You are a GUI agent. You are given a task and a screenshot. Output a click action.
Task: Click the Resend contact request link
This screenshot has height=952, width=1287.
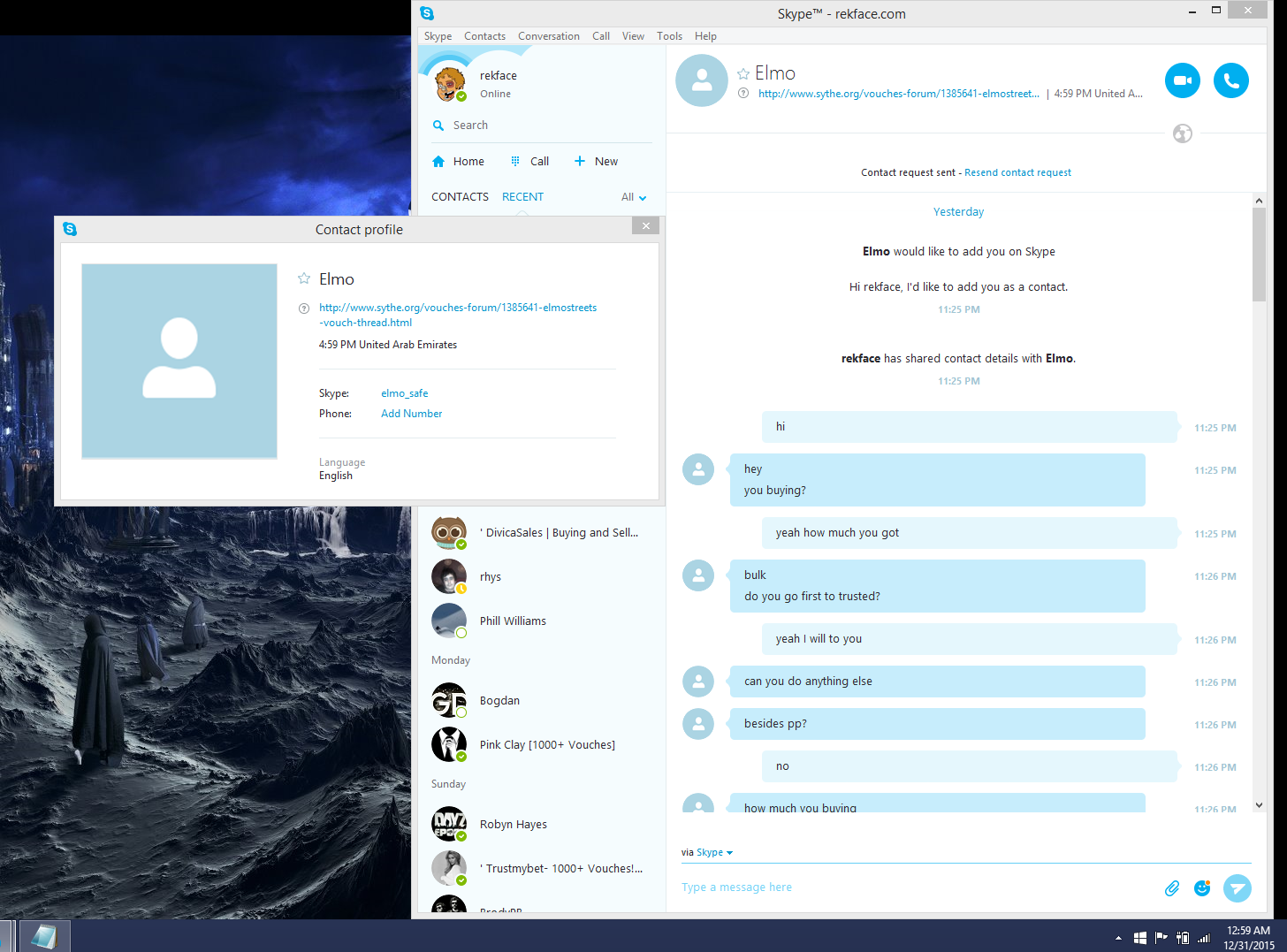[x=1017, y=172]
